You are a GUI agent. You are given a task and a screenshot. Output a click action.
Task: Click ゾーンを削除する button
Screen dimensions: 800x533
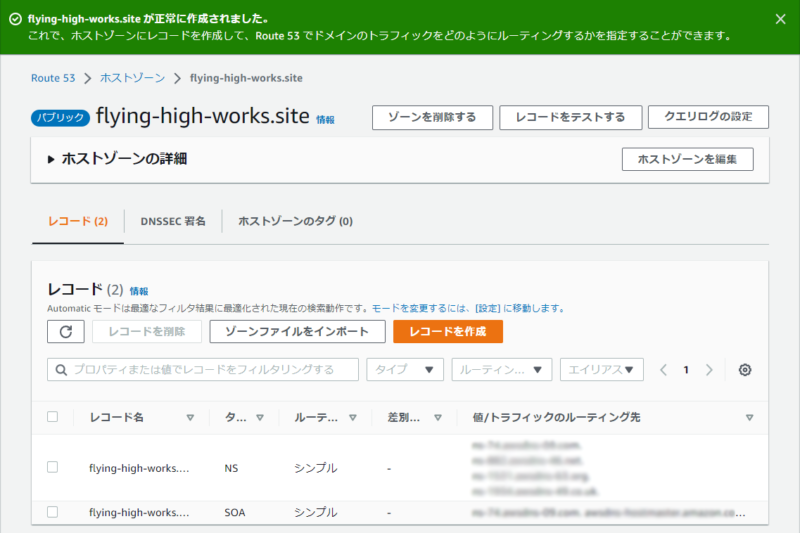click(432, 117)
